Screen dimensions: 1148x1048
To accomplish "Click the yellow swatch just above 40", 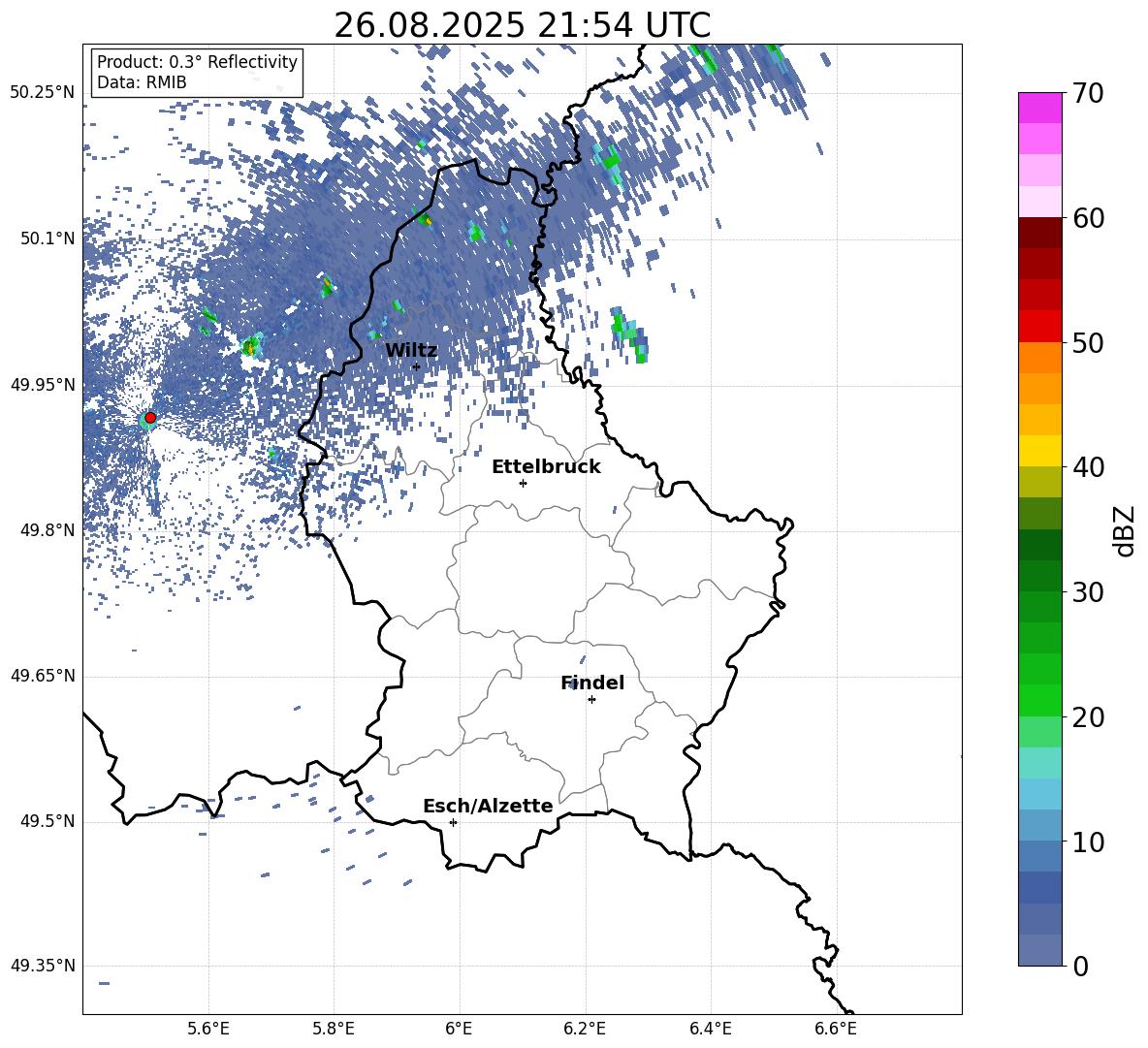I will point(1040,451).
